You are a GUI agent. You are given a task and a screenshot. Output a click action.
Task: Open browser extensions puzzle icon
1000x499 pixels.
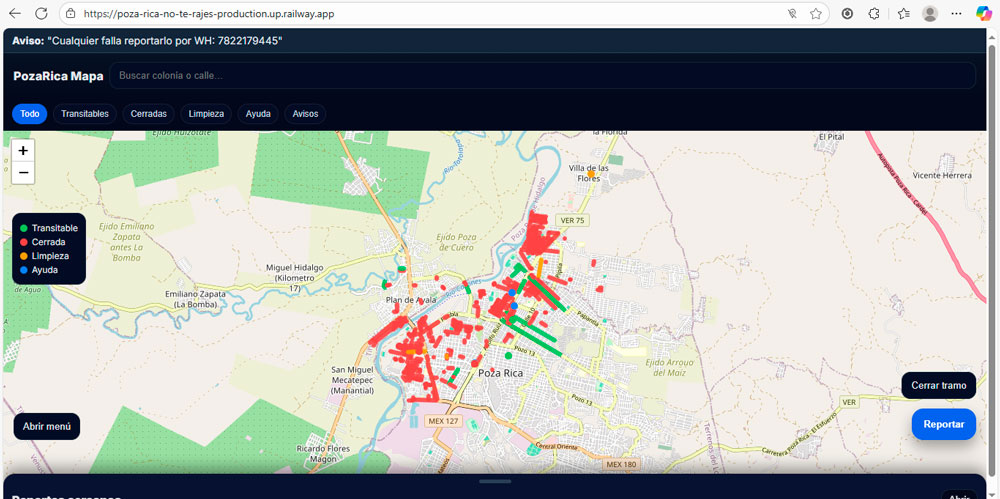[874, 14]
